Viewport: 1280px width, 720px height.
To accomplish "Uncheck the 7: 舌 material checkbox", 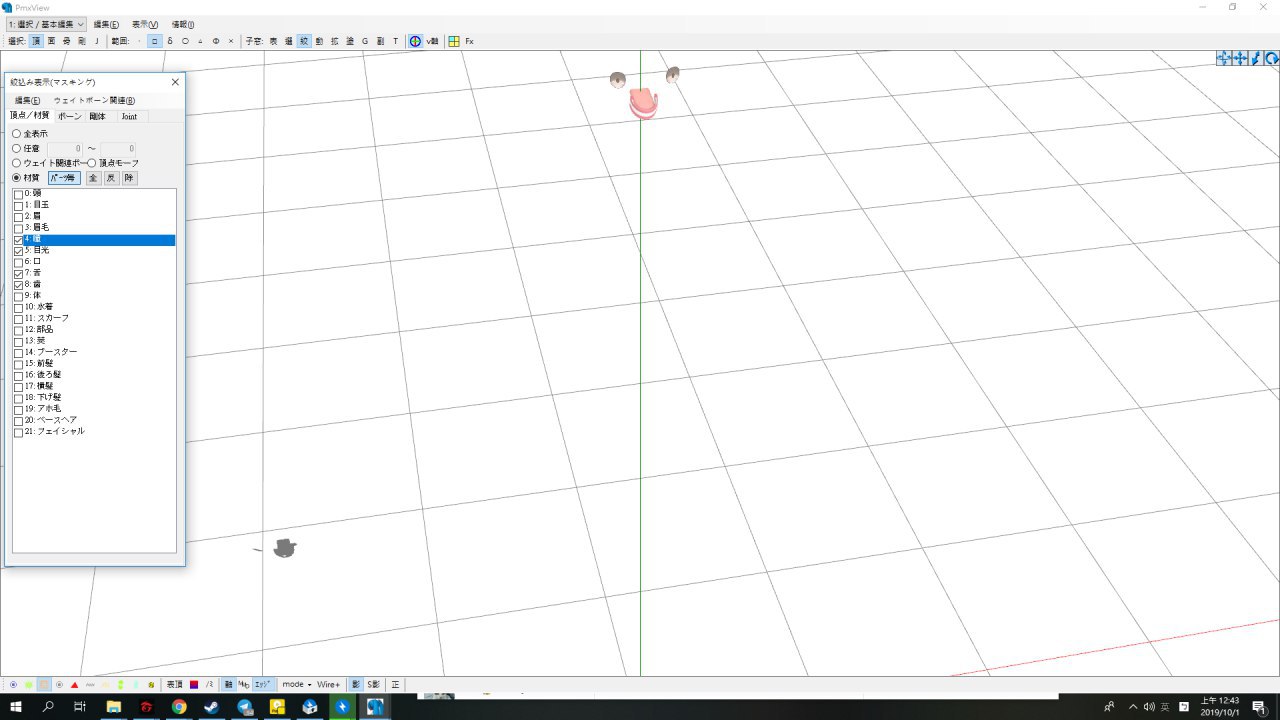I will (x=18, y=273).
